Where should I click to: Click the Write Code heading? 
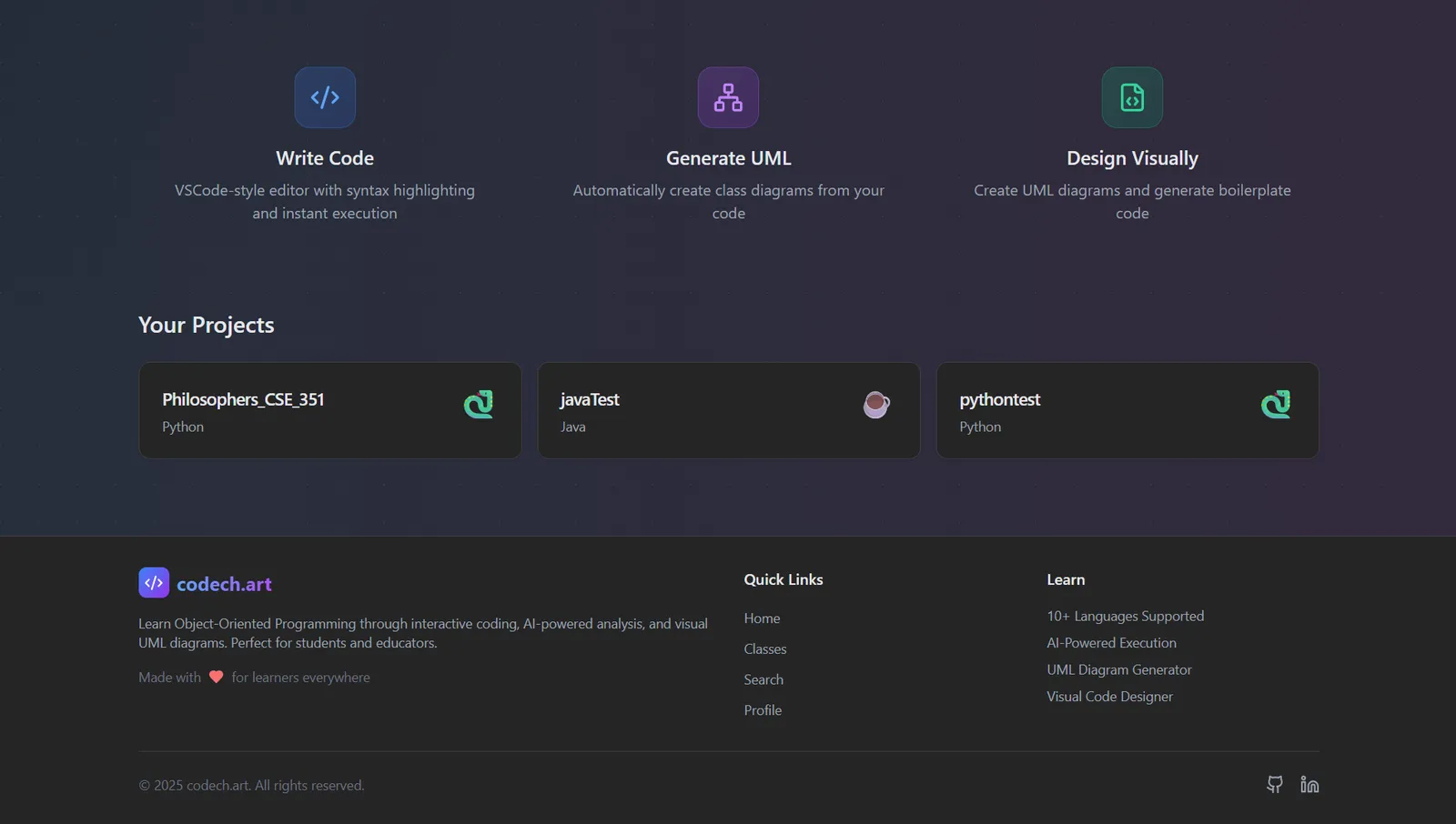(325, 158)
